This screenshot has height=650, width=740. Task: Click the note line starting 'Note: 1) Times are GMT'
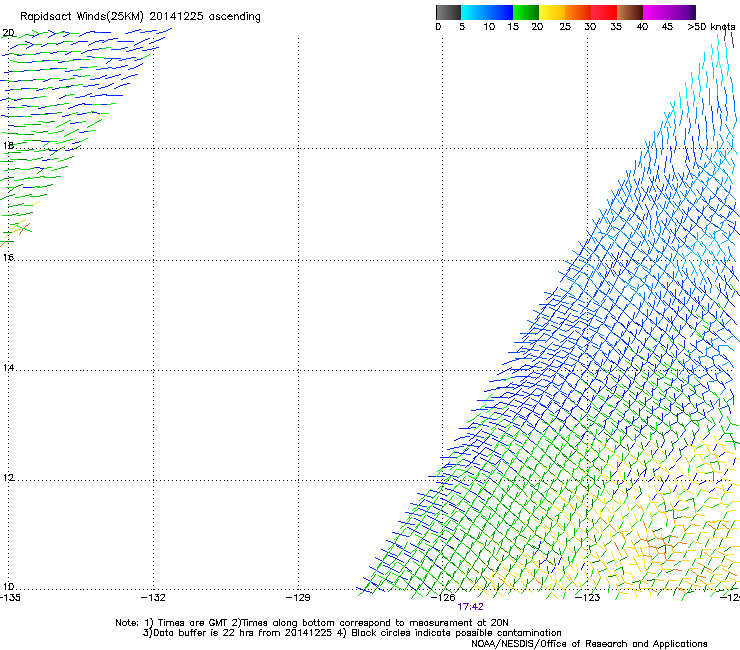(x=312, y=623)
